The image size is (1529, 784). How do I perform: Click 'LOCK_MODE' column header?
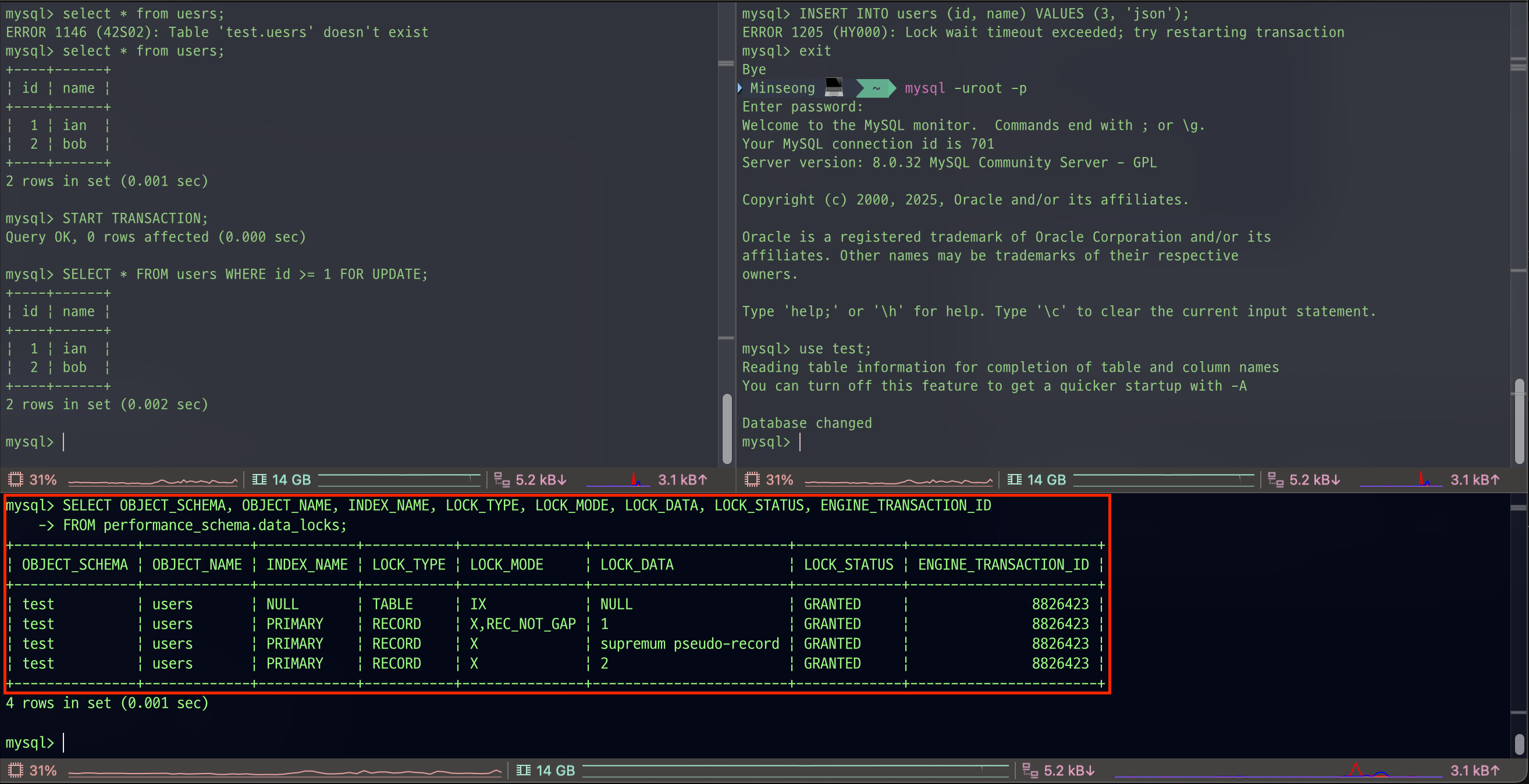[x=506, y=564]
